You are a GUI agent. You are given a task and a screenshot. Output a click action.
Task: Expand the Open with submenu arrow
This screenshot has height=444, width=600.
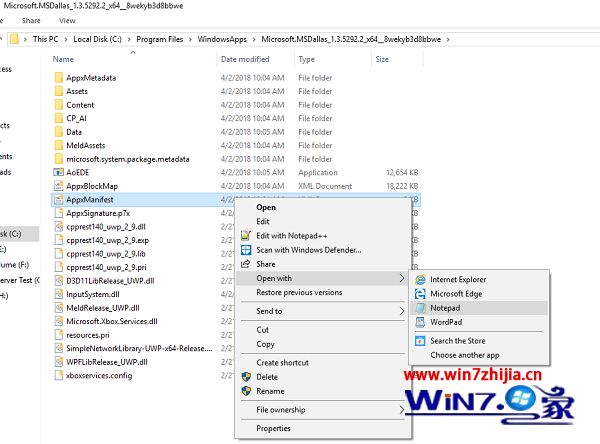402,278
